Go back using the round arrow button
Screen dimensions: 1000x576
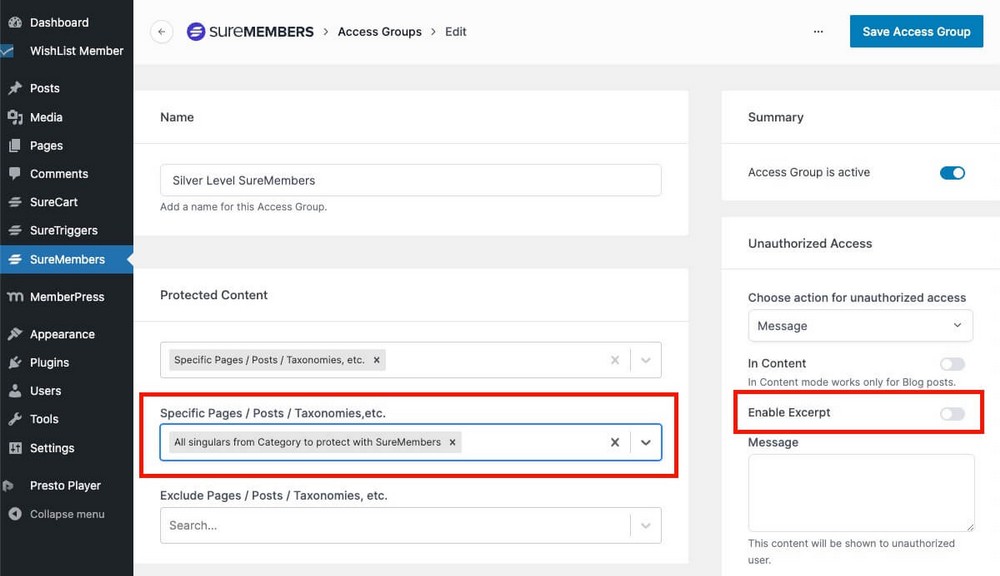pos(161,31)
